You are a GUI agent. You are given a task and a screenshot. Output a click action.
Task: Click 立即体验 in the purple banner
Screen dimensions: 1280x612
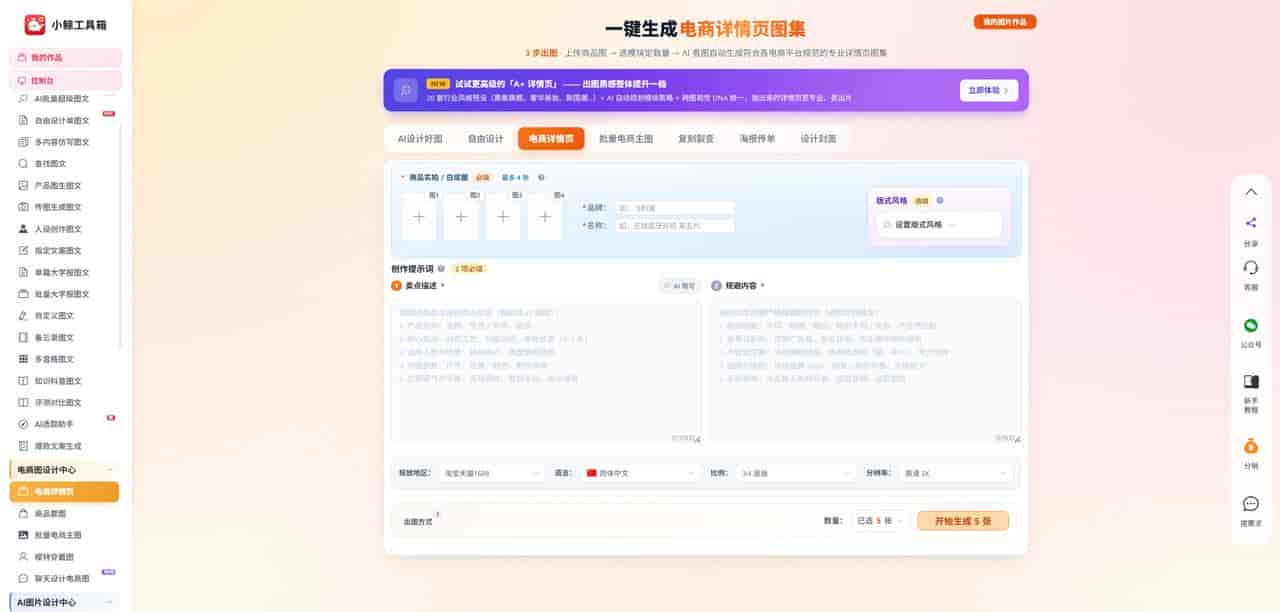[x=989, y=90]
